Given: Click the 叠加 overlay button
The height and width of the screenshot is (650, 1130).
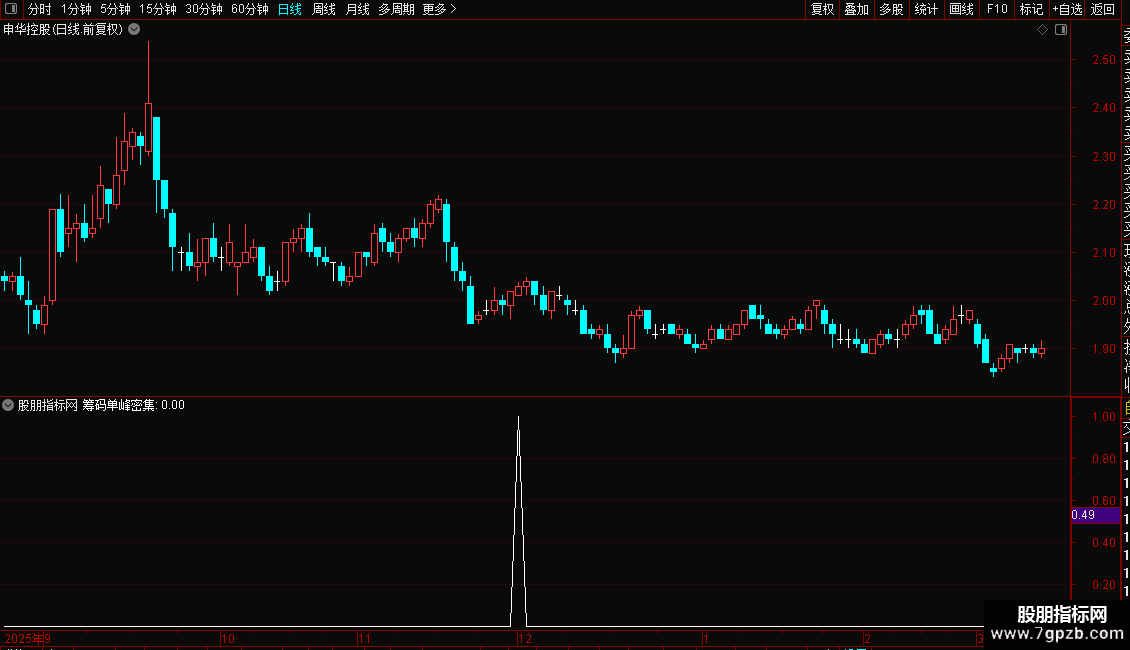Looking at the screenshot, I should pos(857,9).
